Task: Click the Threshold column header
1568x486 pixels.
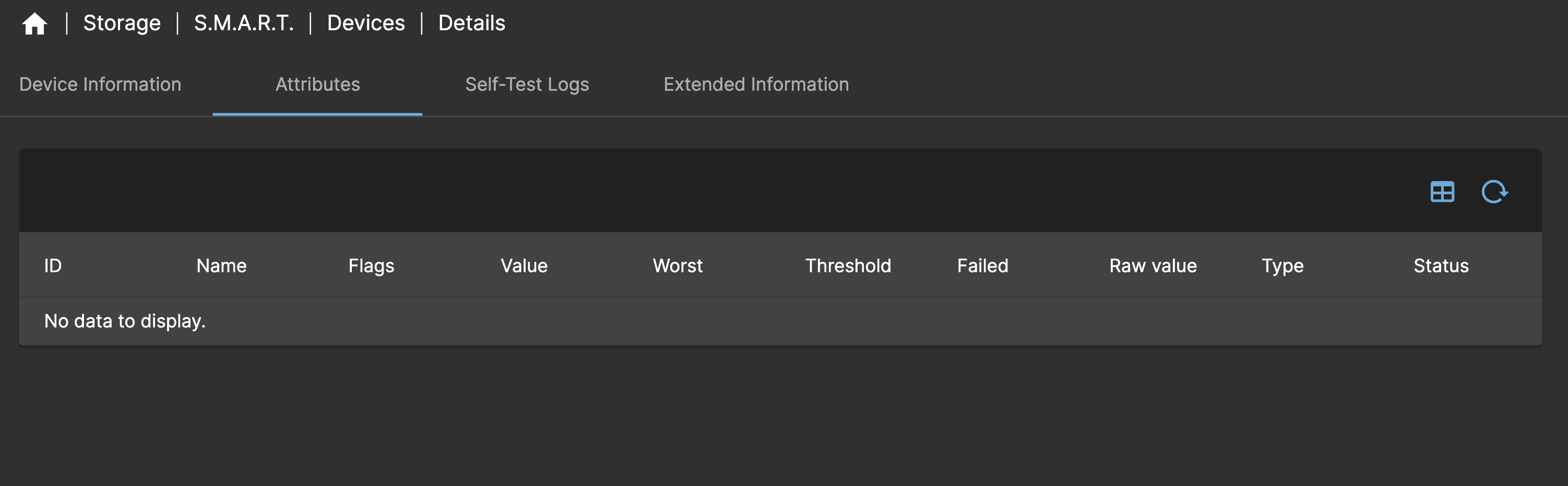Action: 849,265
